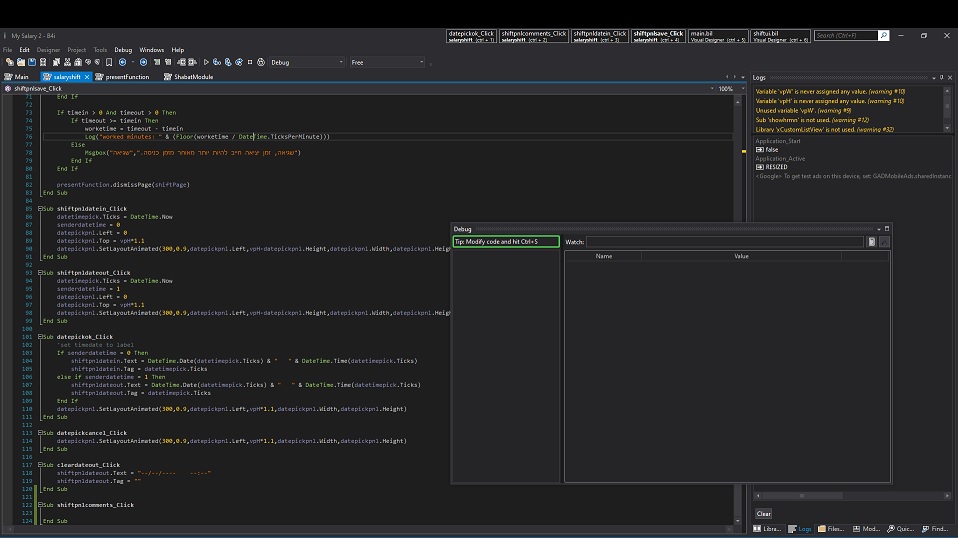The width and height of the screenshot is (958, 538).
Task: Jump to the shiftpnlcomments_Click shortcut button
Action: (534, 36)
